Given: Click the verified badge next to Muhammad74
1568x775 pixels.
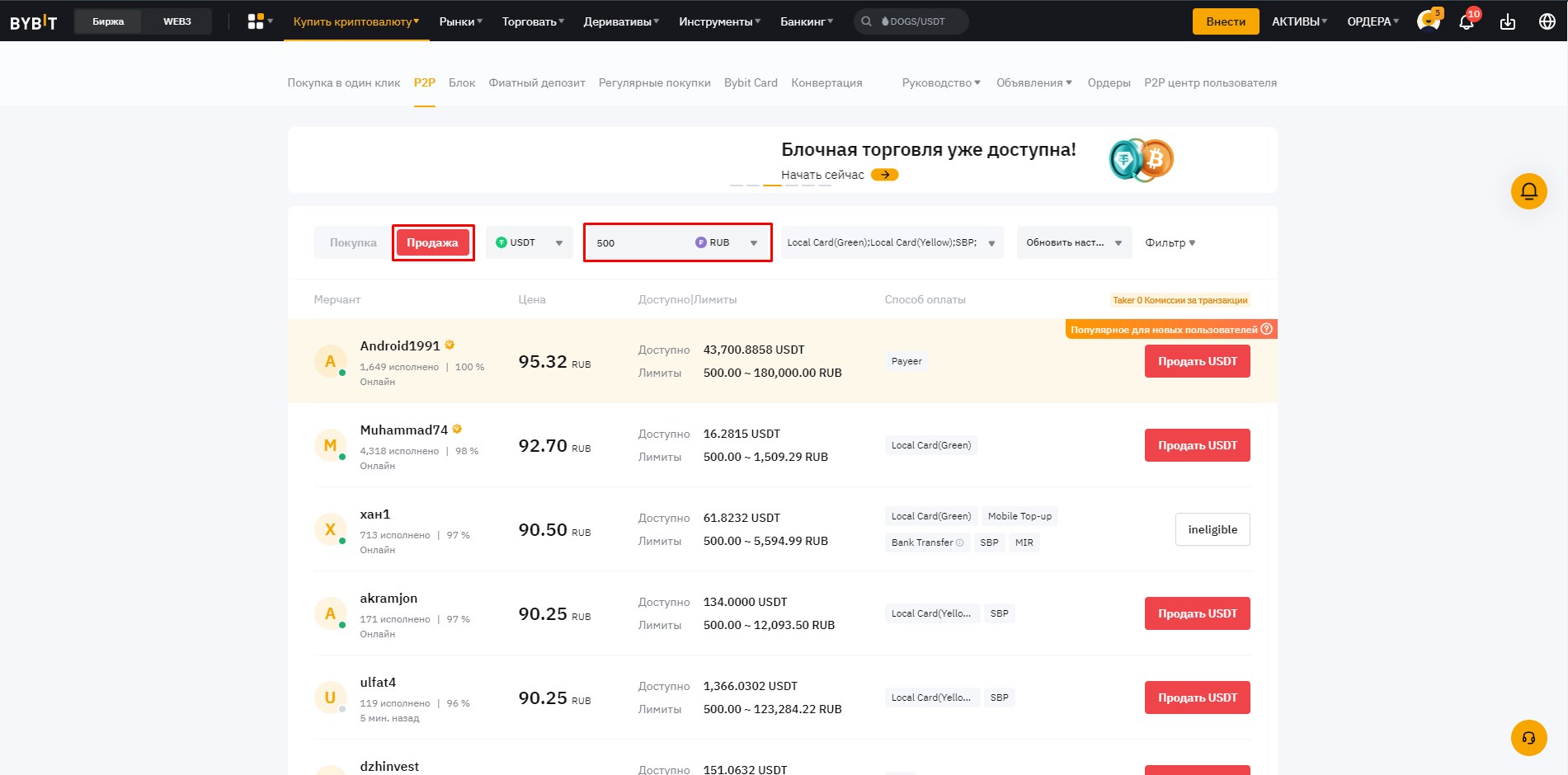Looking at the screenshot, I should click(x=457, y=429).
